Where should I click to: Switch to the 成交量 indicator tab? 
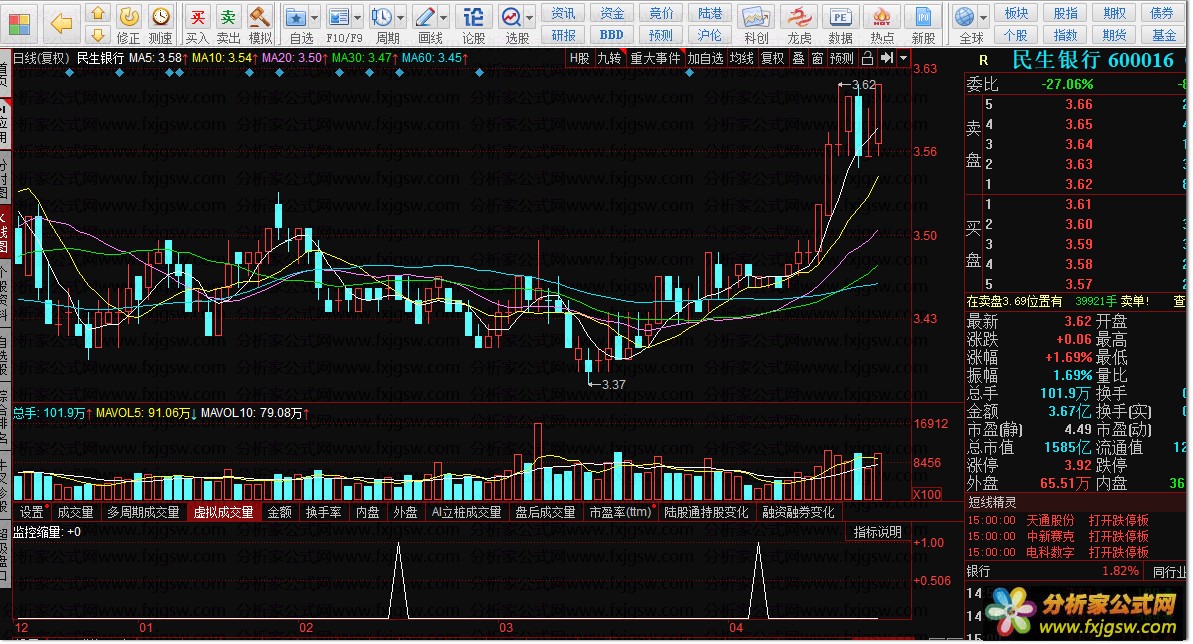pos(75,512)
